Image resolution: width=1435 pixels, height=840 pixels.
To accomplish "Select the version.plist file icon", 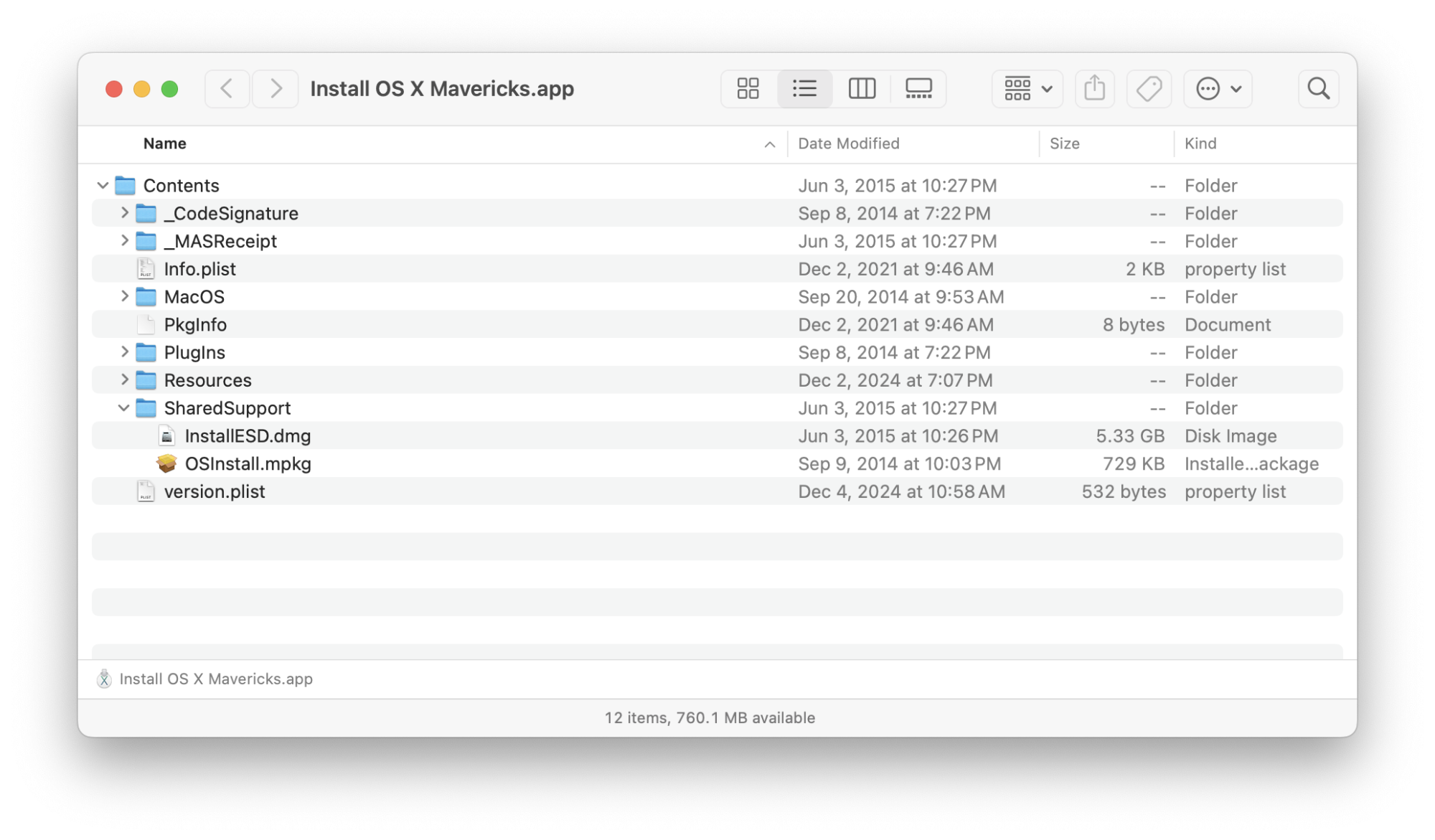I will 146,491.
